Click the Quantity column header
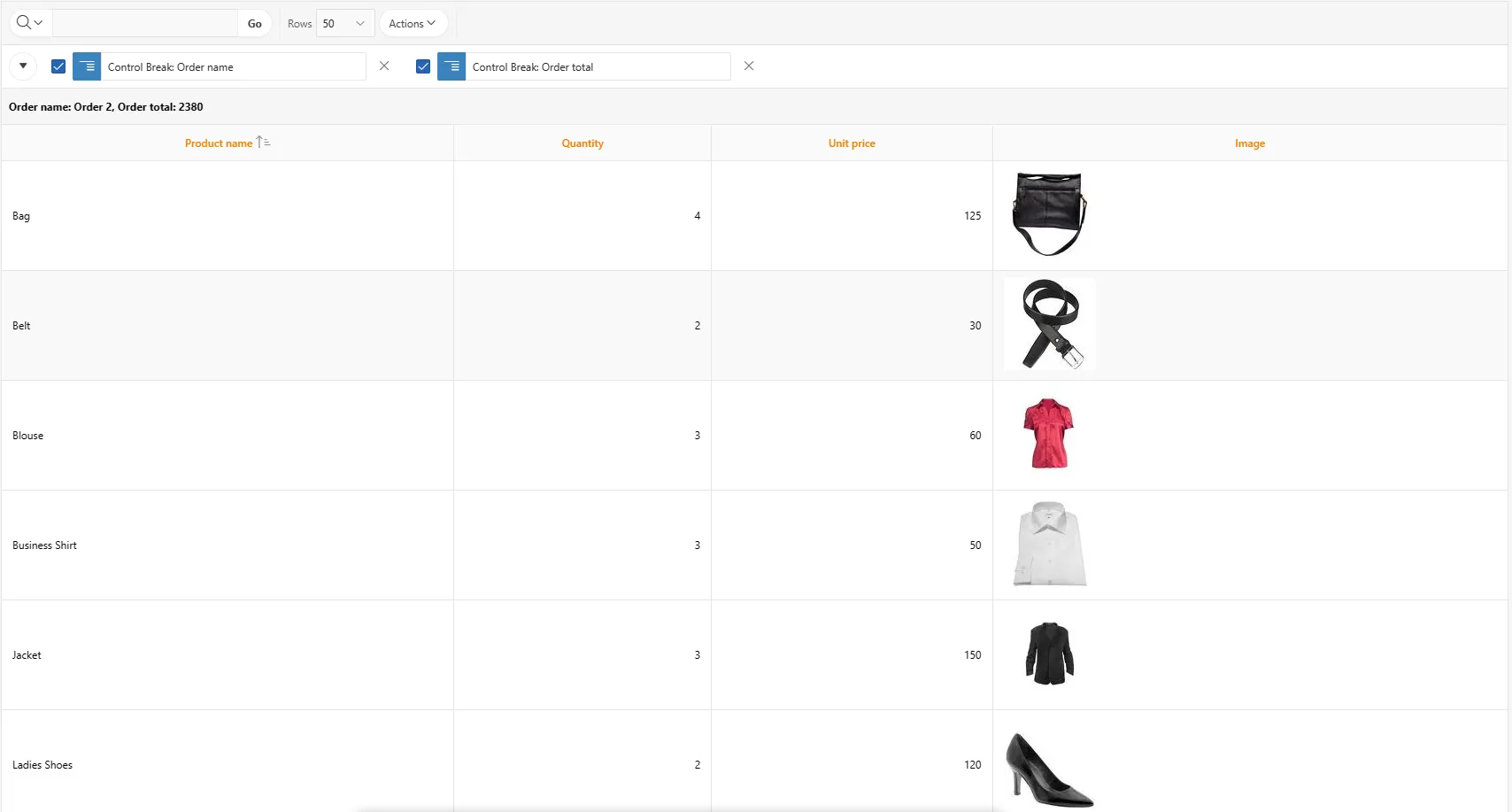The height and width of the screenshot is (812, 1512). tap(582, 143)
